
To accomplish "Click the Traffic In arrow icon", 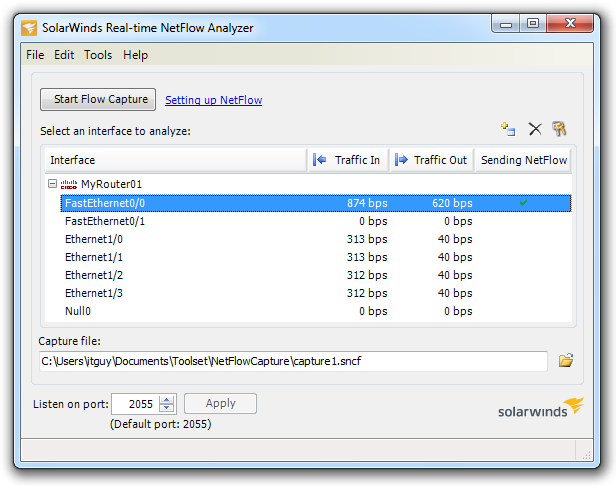I will [x=319, y=160].
